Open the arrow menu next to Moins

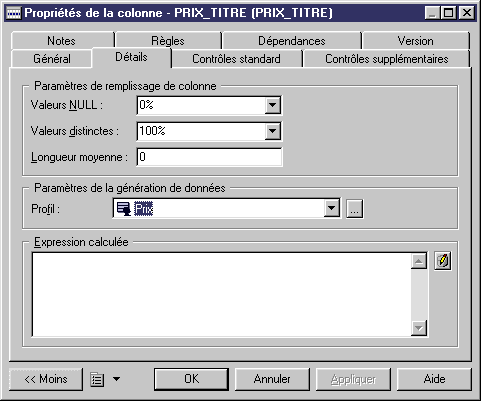[x=116, y=379]
